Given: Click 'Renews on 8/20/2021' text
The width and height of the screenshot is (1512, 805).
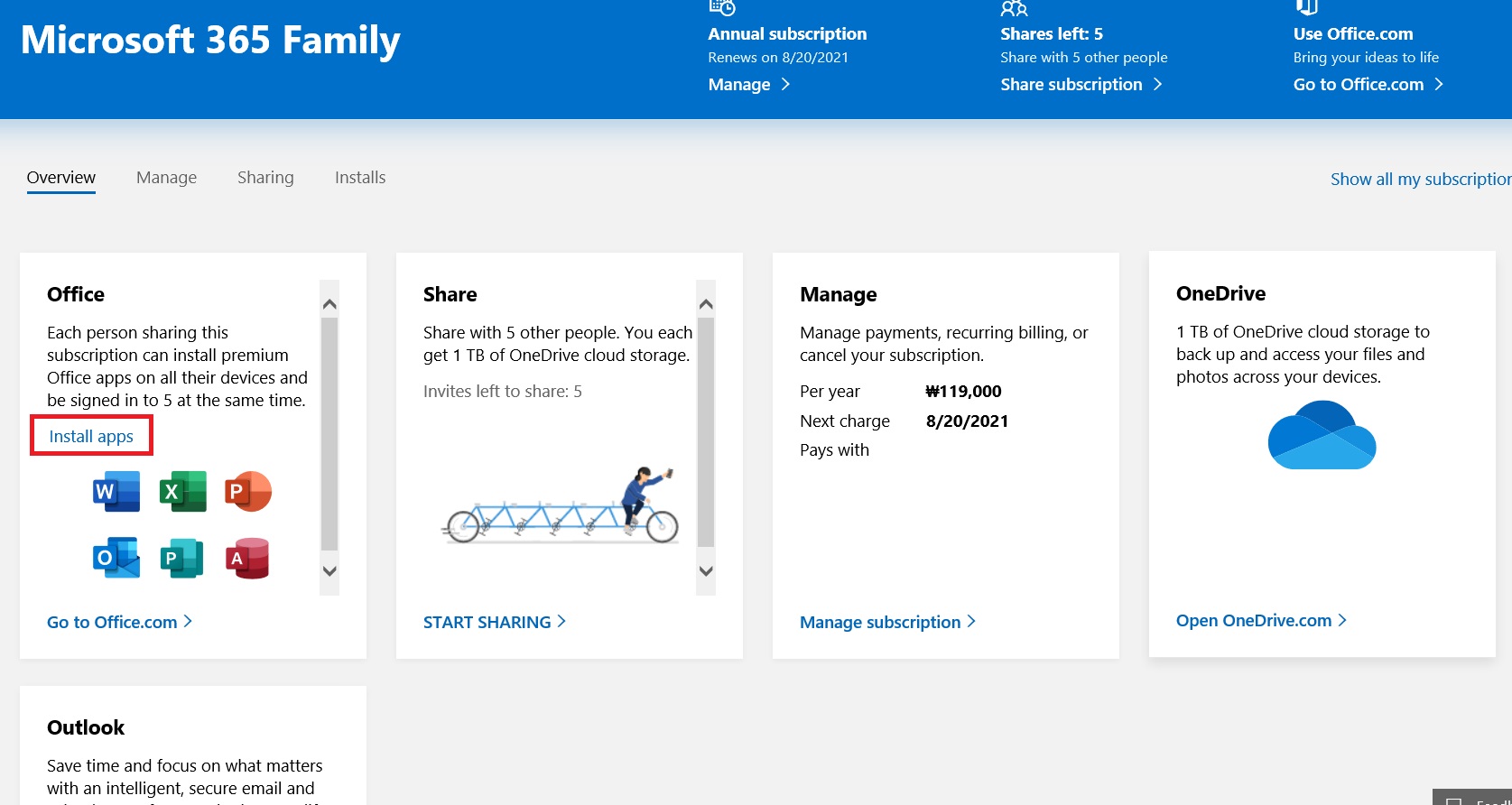Looking at the screenshot, I should 778,57.
